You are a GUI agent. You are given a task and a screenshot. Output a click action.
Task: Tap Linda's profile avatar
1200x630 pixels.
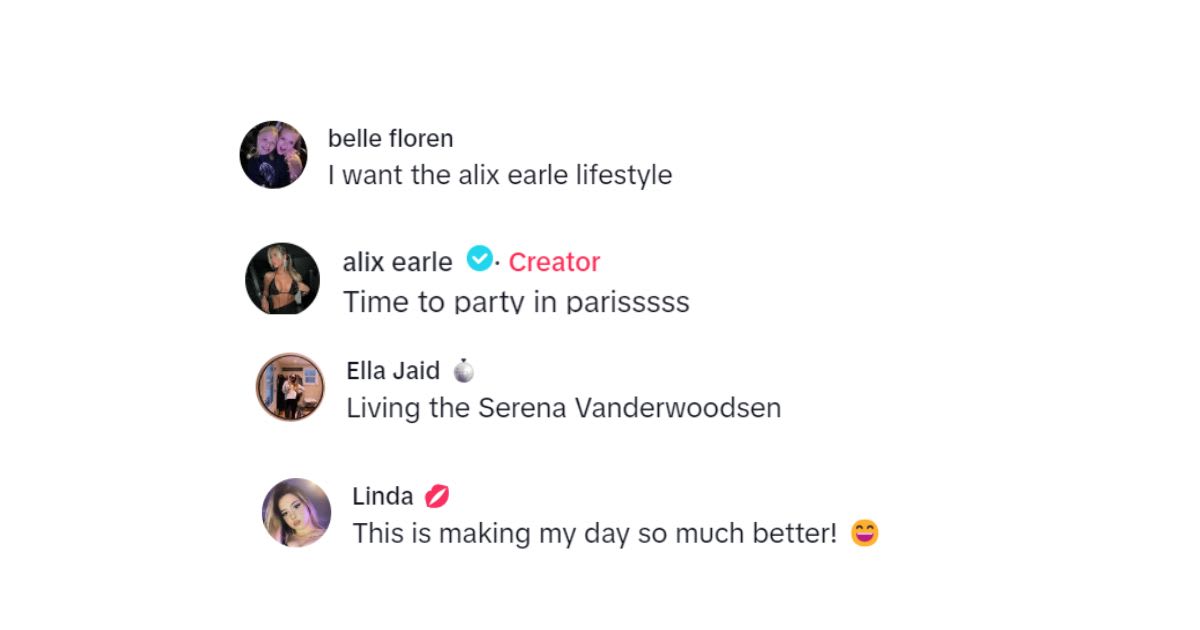296,512
